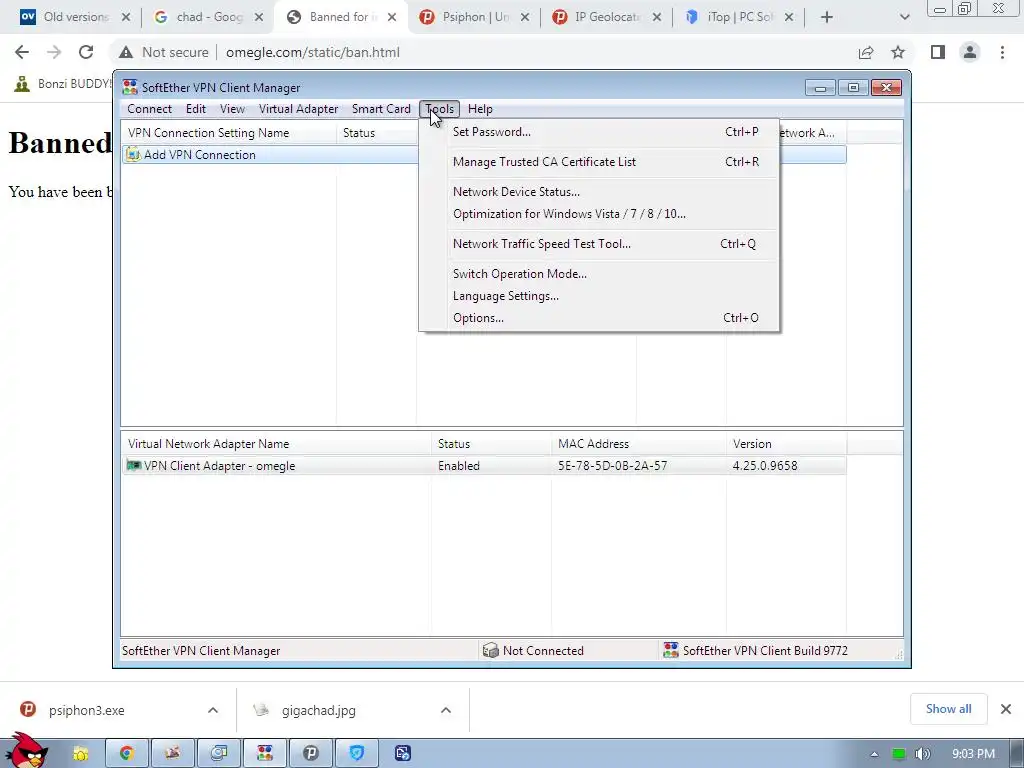Click the adapter Status column header

(491, 444)
